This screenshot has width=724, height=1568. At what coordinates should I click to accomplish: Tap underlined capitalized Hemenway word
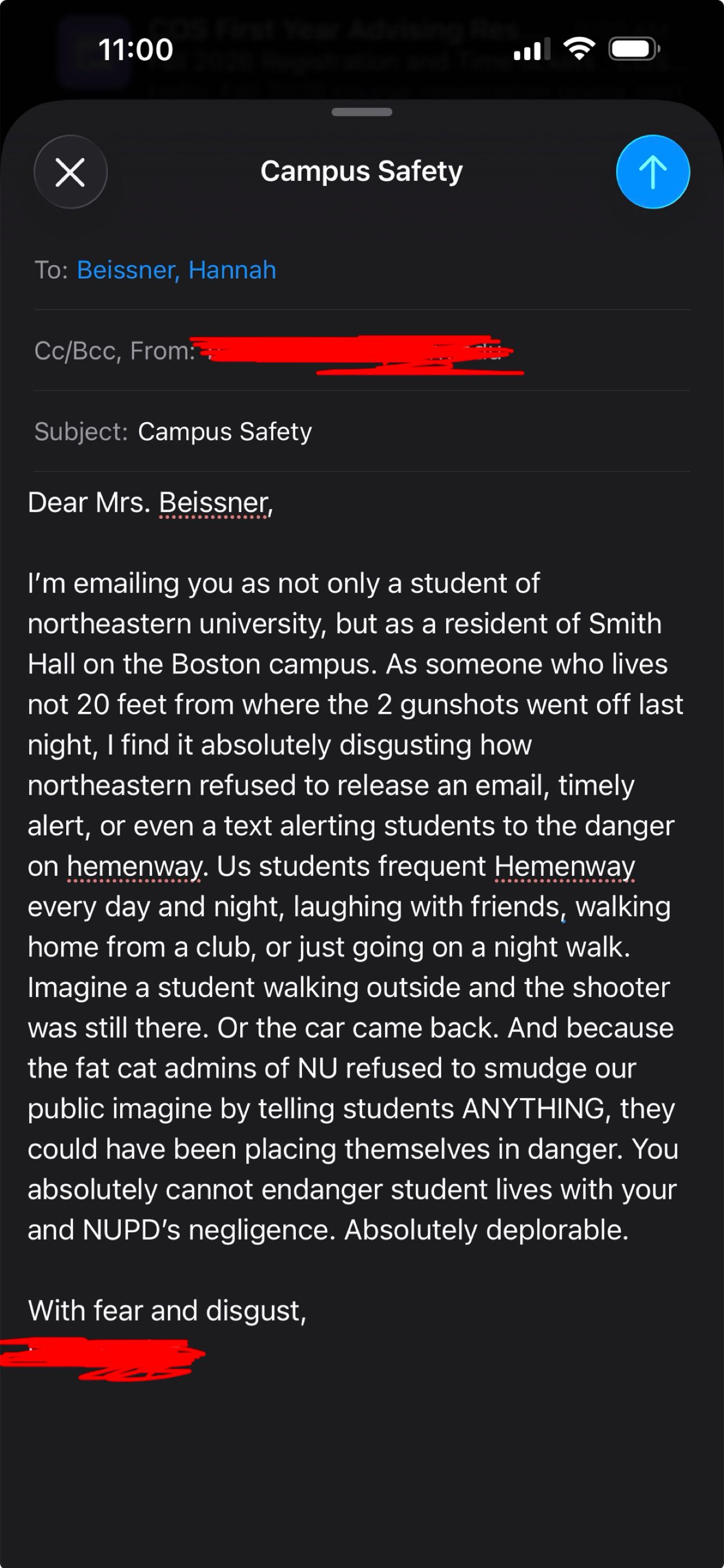click(x=564, y=866)
